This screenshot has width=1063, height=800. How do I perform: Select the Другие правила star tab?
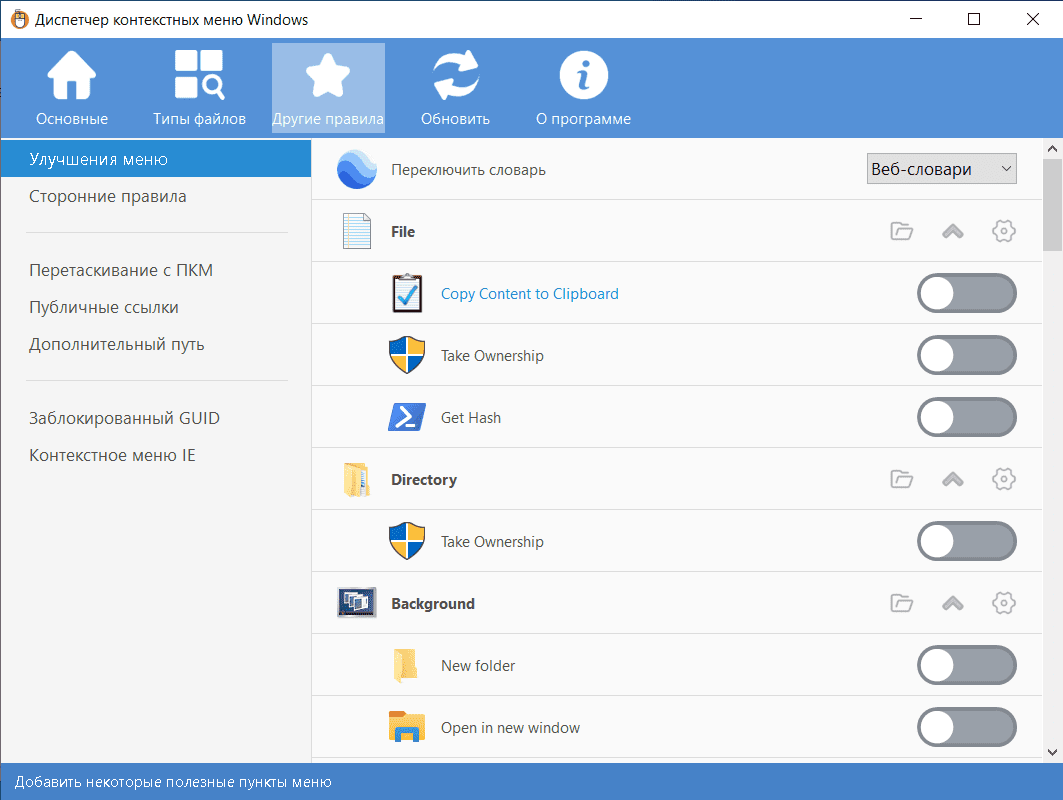point(328,88)
